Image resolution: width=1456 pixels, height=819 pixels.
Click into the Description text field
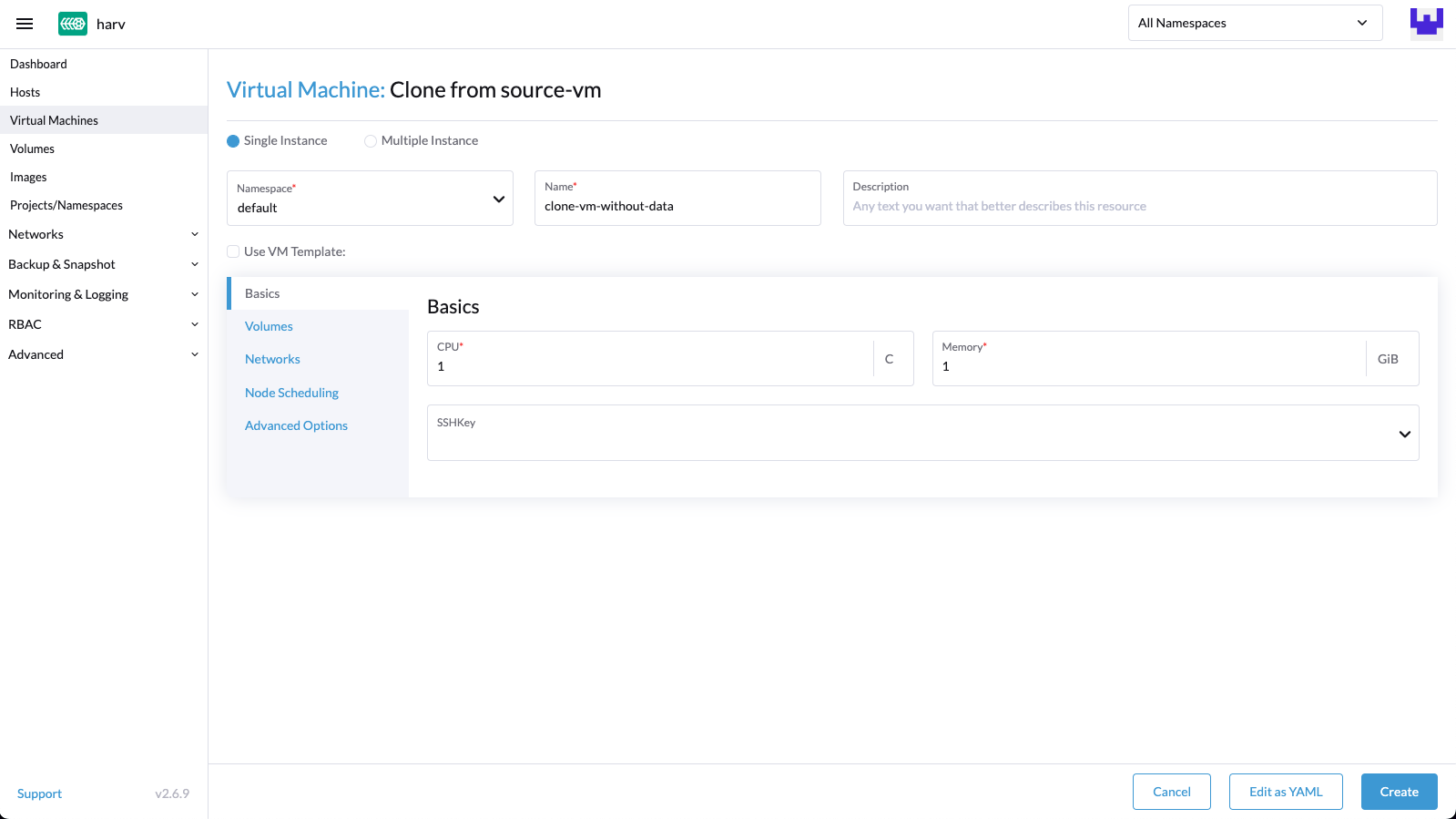click(x=1138, y=207)
